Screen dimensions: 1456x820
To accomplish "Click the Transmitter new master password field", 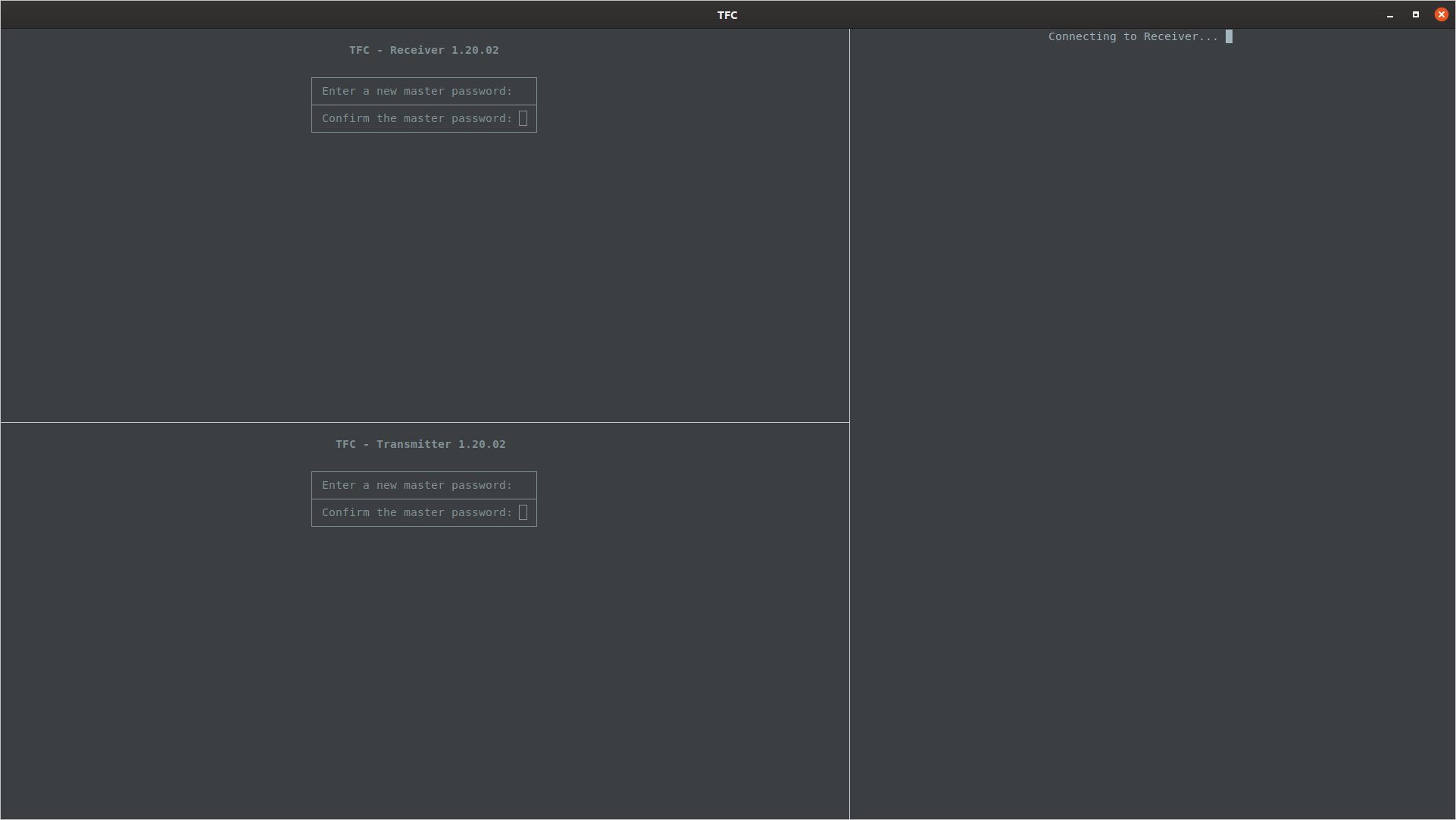I will (x=424, y=486).
